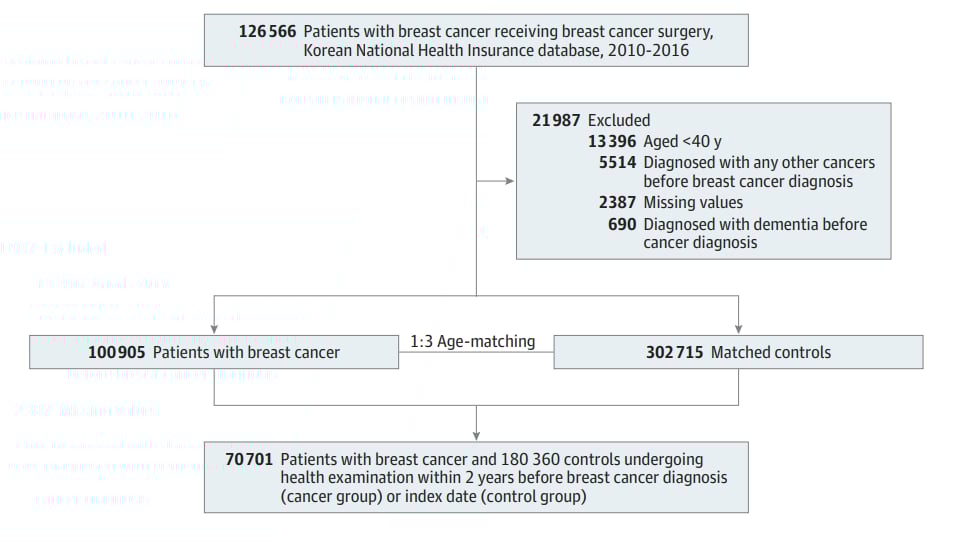Click the 5514 other cancers exclusion number

pyautogui.click(x=617, y=163)
